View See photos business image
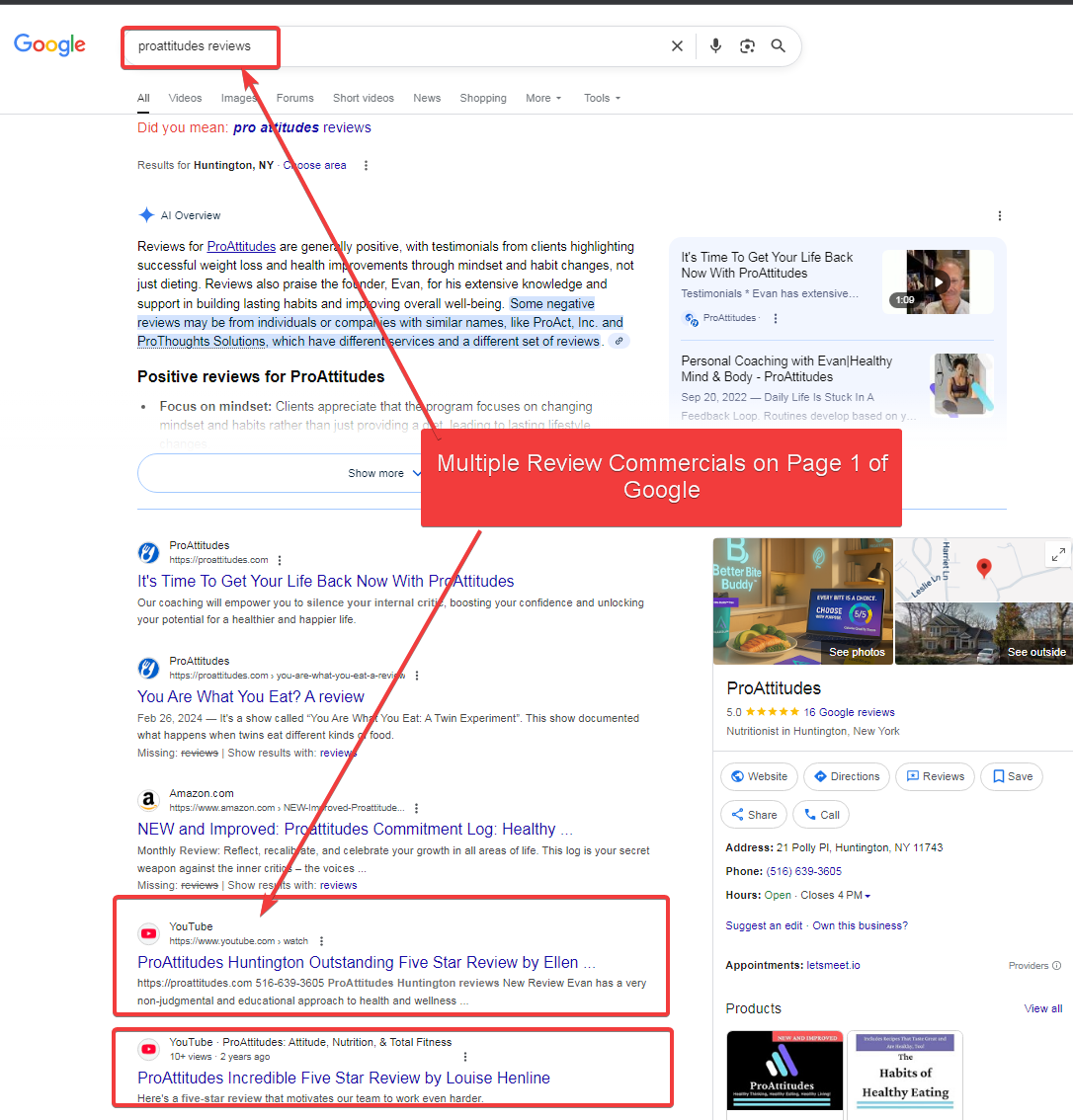Viewport: 1073px width, 1120px height. click(x=803, y=601)
